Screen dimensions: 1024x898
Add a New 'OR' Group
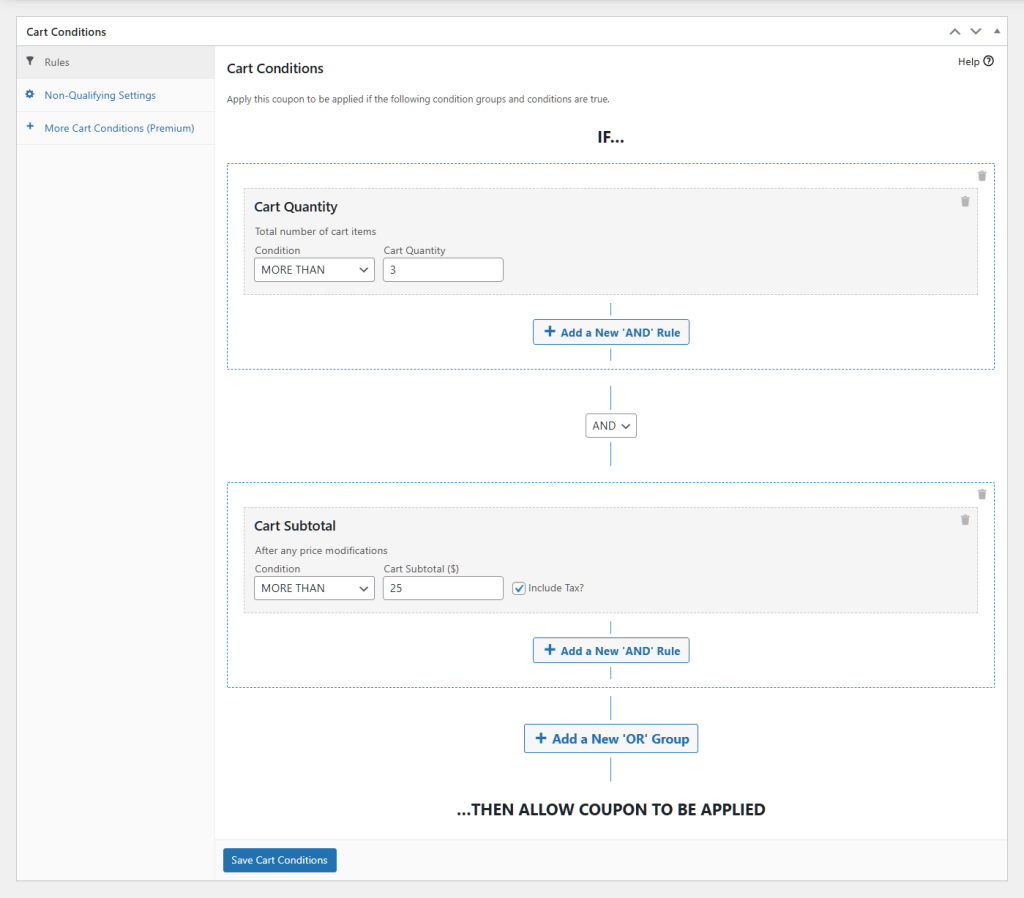pos(611,738)
